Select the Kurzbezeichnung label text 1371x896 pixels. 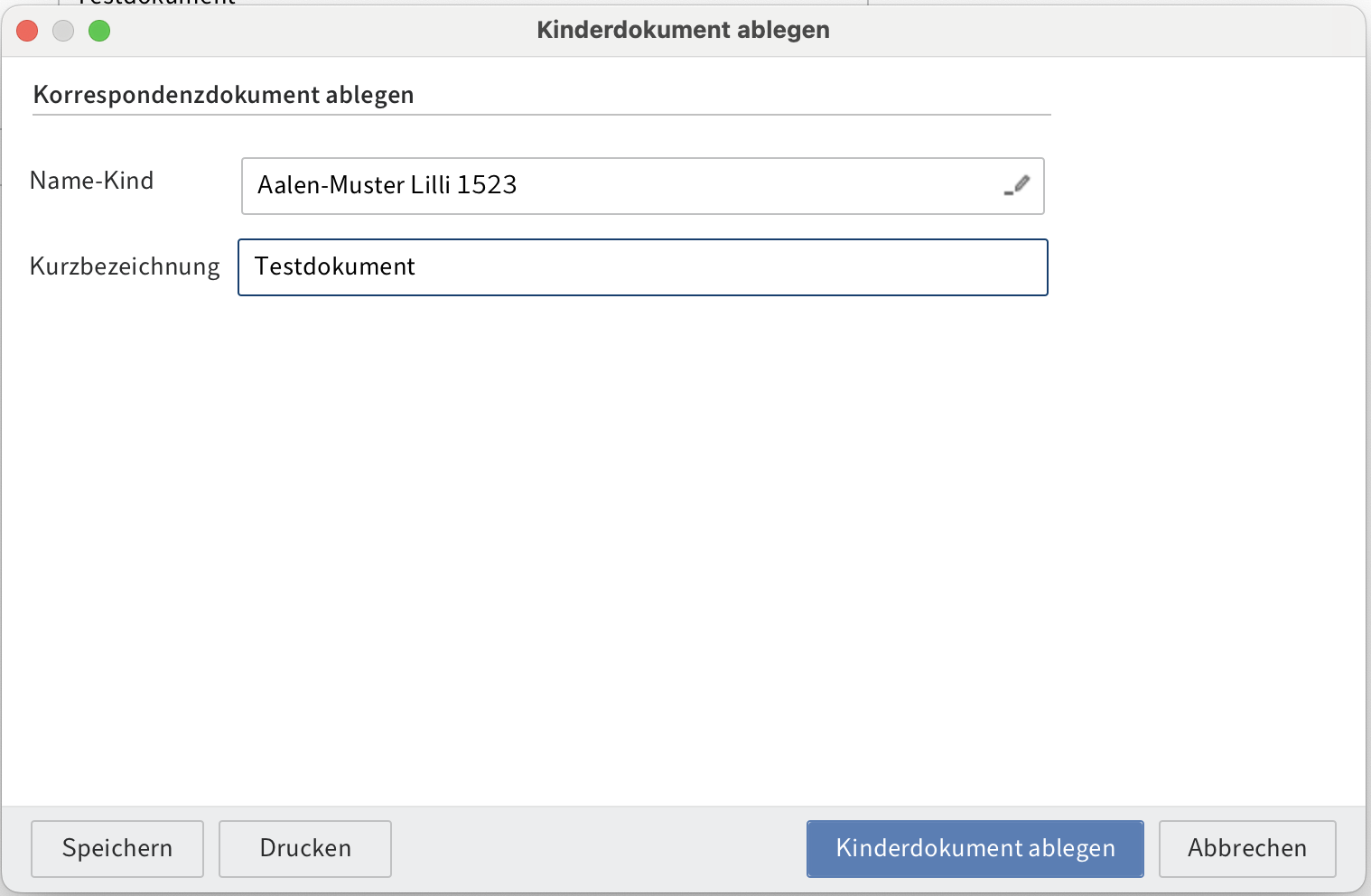coord(125,266)
